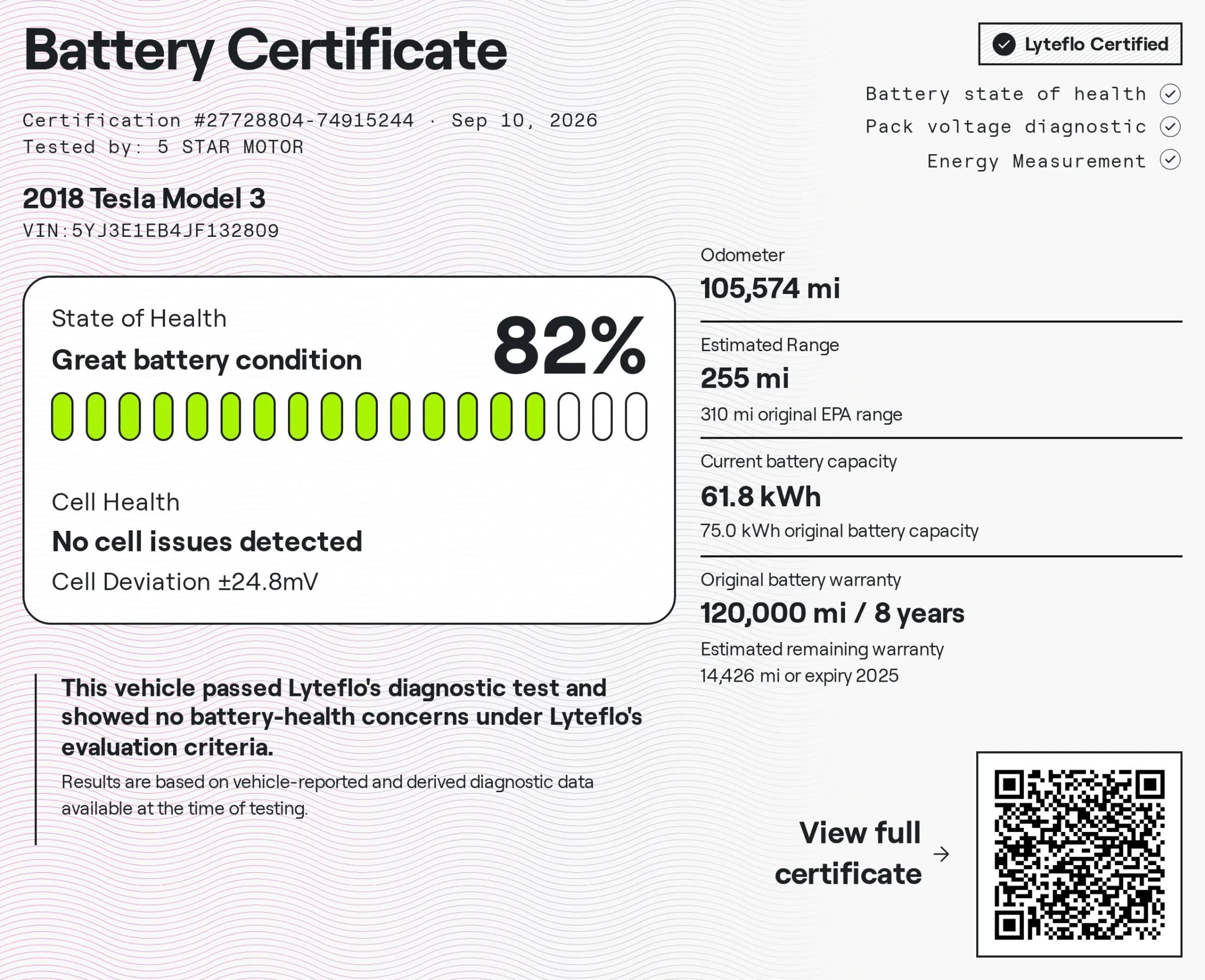
Task: Click the State of Health label
Action: 139,318
